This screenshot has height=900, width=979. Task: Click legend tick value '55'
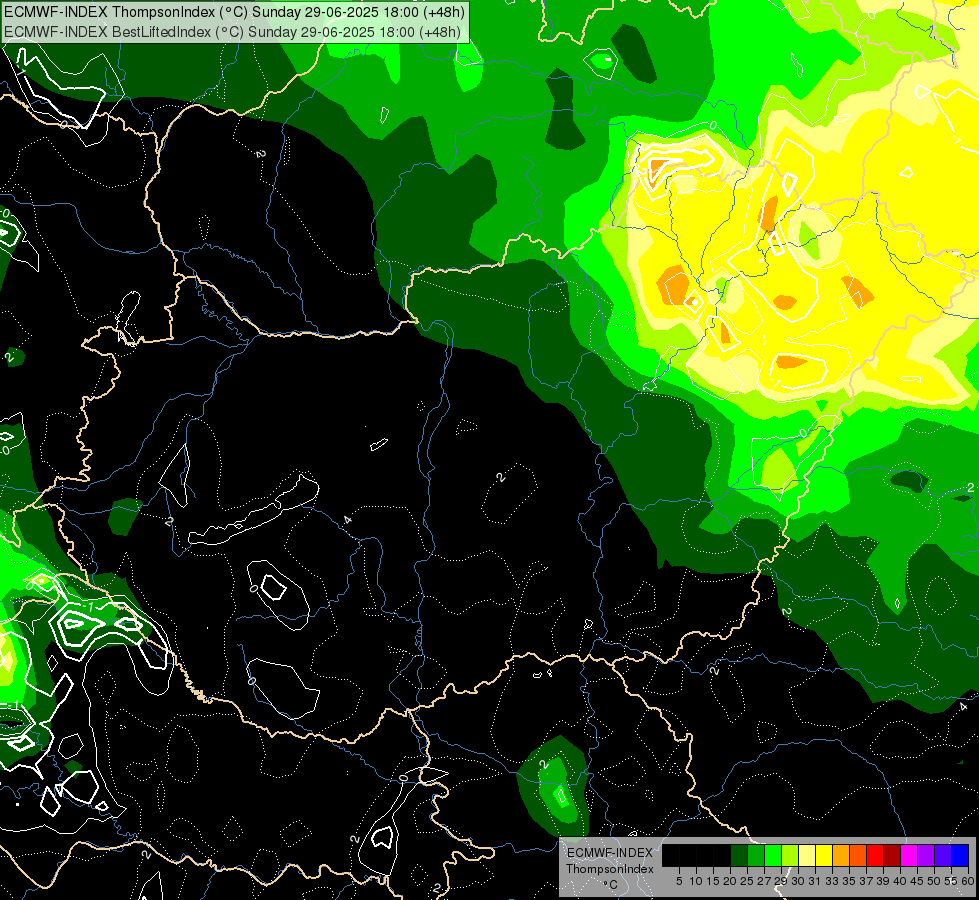[x=950, y=881]
